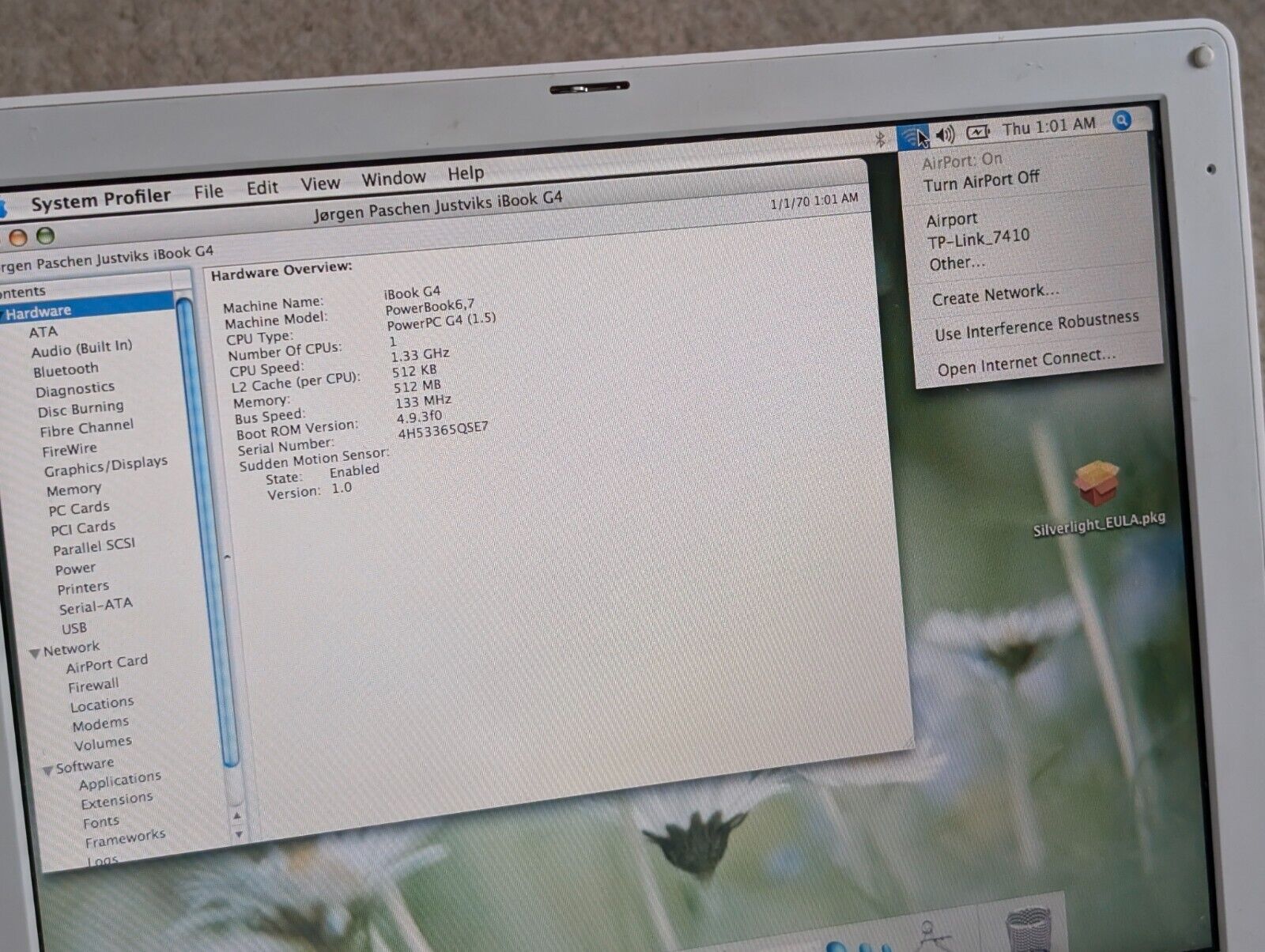This screenshot has height=952, width=1265.
Task: Select Diagnostics in Contents sidebar
Action: 75,389
